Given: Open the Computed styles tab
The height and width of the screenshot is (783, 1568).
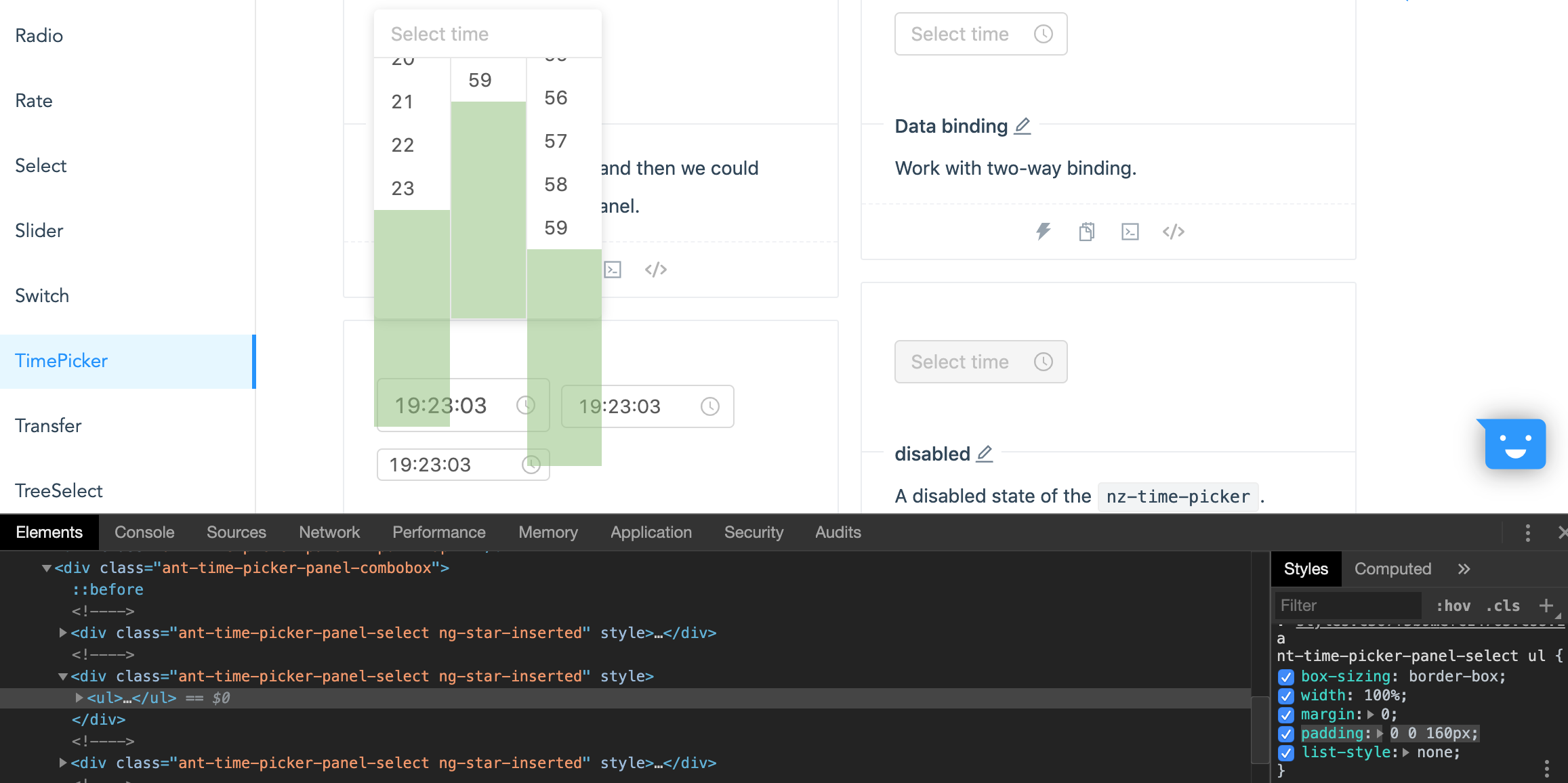Looking at the screenshot, I should [x=1392, y=568].
